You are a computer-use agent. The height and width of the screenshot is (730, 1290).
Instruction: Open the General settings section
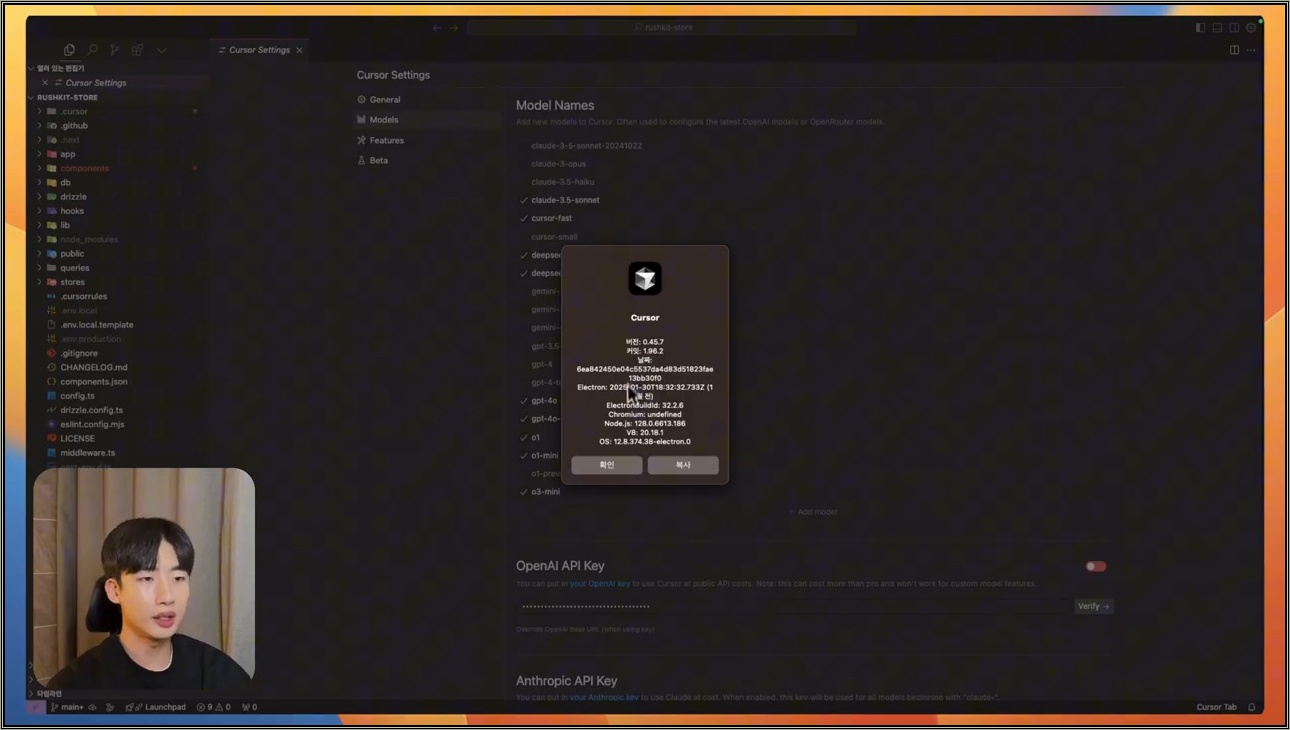[x=385, y=100]
